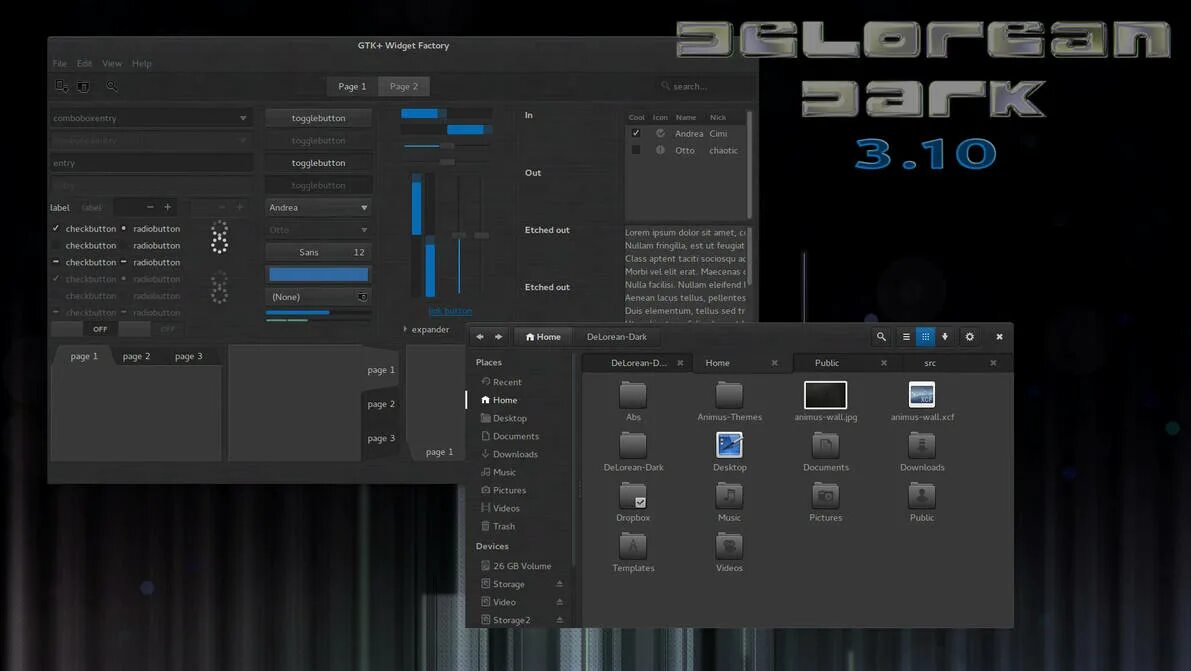This screenshot has height=671, width=1191.
Task: Click the first enabled togglebutton
Action: (x=318, y=118)
